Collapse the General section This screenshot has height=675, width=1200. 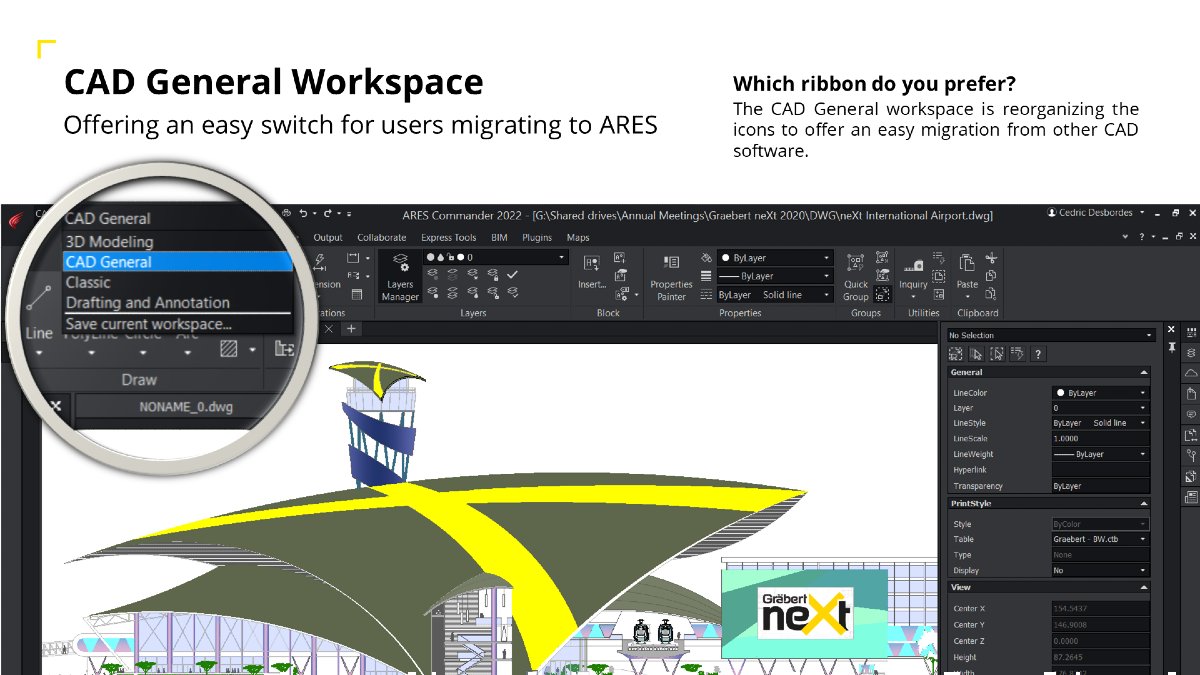click(1144, 372)
